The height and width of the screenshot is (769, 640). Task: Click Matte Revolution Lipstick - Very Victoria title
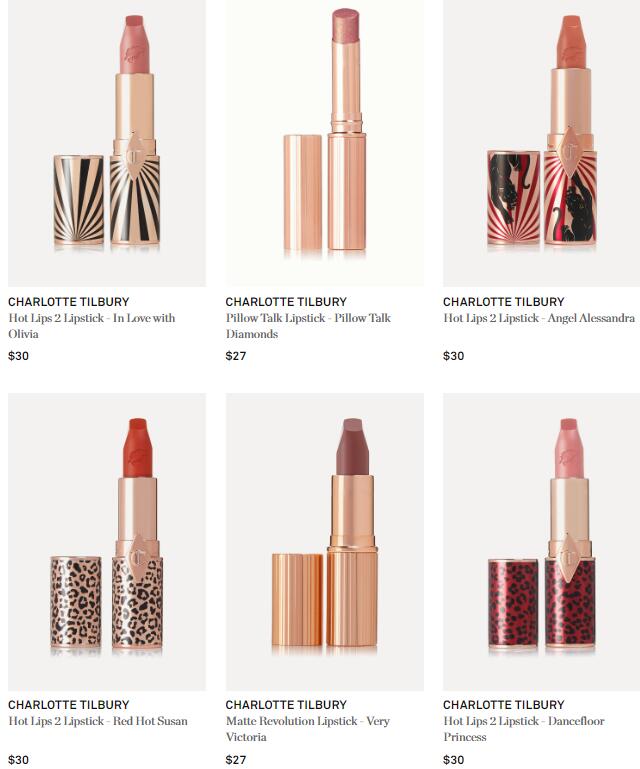(308, 729)
